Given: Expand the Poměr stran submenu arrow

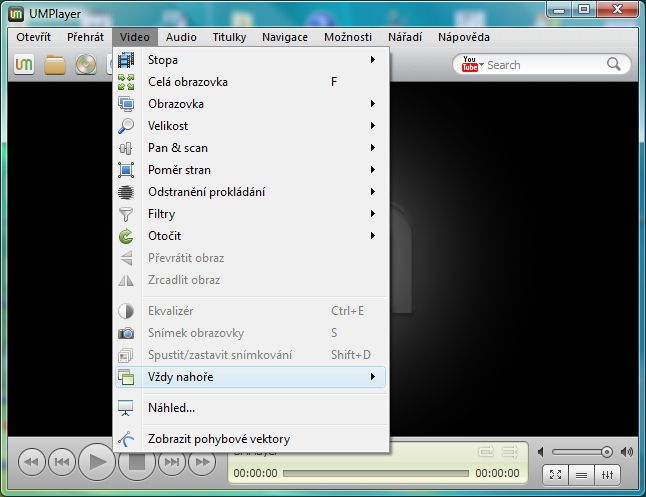Looking at the screenshot, I should [x=372, y=169].
